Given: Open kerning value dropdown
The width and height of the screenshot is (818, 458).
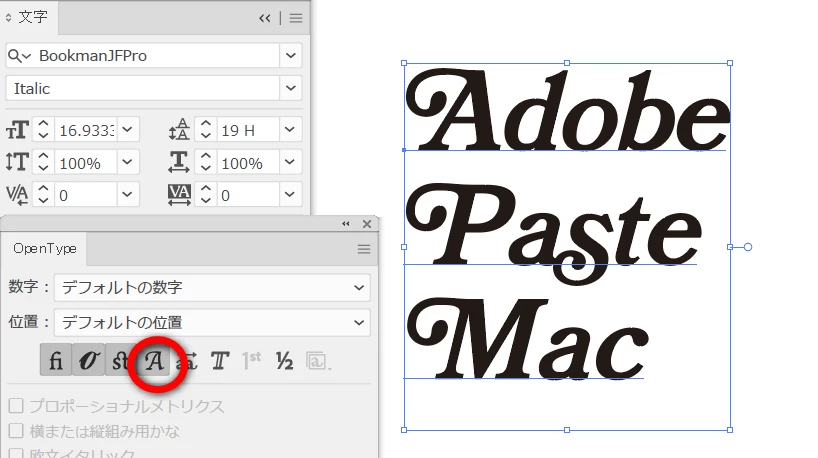Looking at the screenshot, I should point(127,195).
